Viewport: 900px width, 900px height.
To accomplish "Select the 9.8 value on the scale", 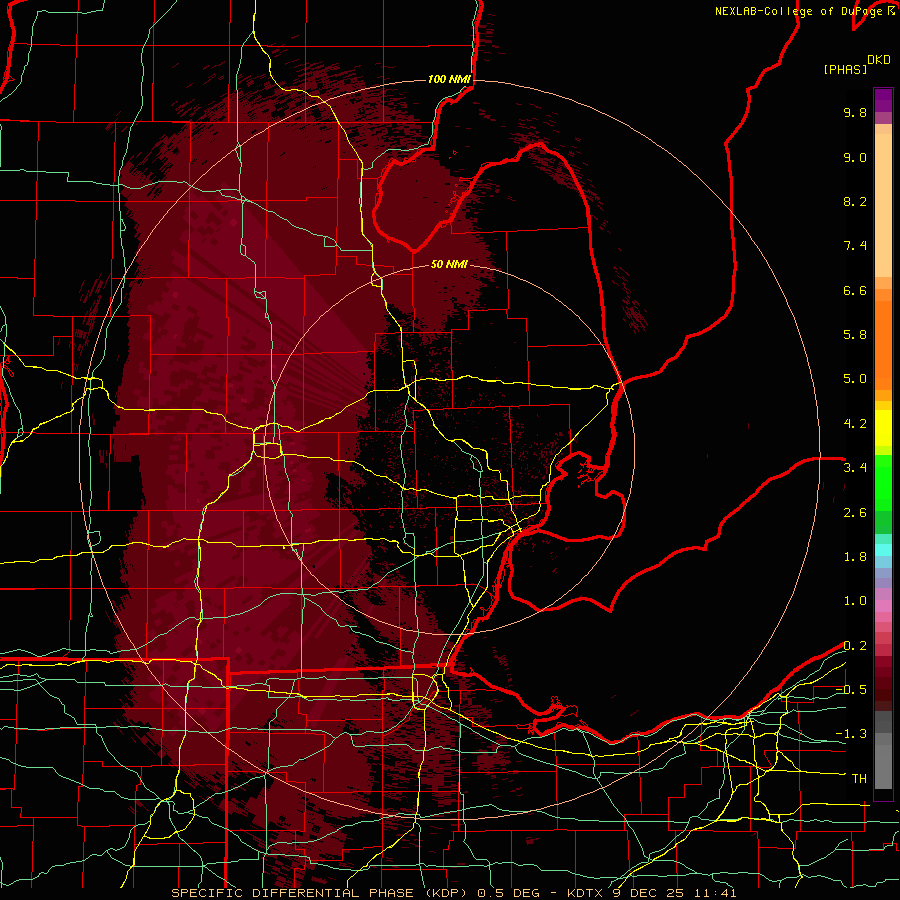I will [855, 112].
